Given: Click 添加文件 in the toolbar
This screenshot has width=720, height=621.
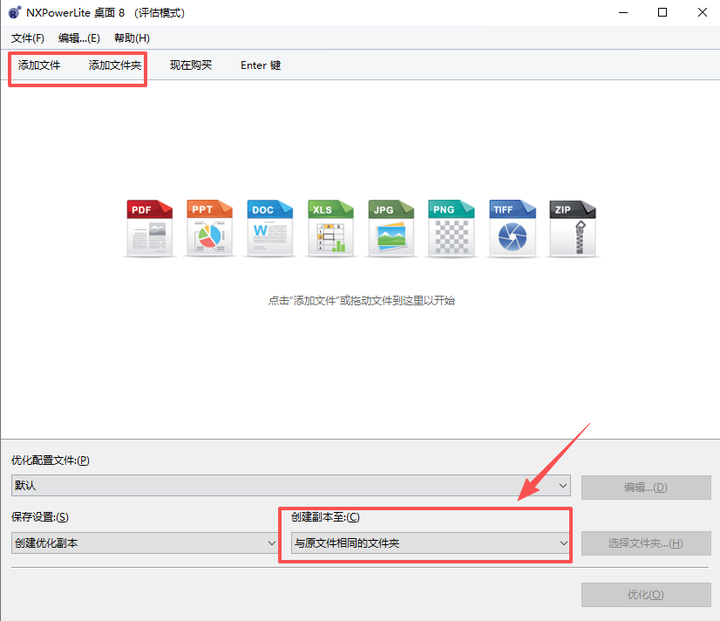Looking at the screenshot, I should tap(39, 65).
